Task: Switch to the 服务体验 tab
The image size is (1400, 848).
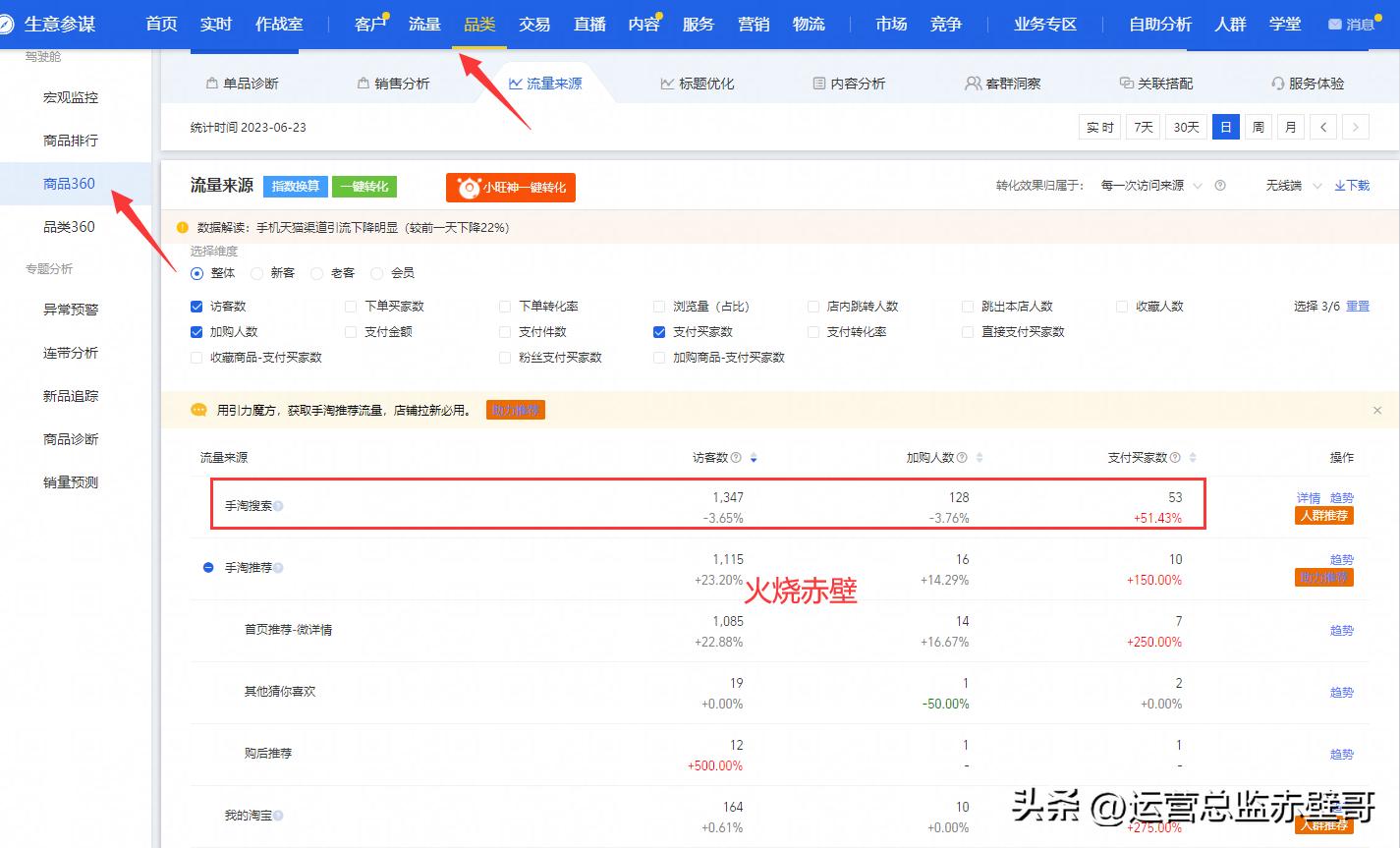Action: 1308,84
